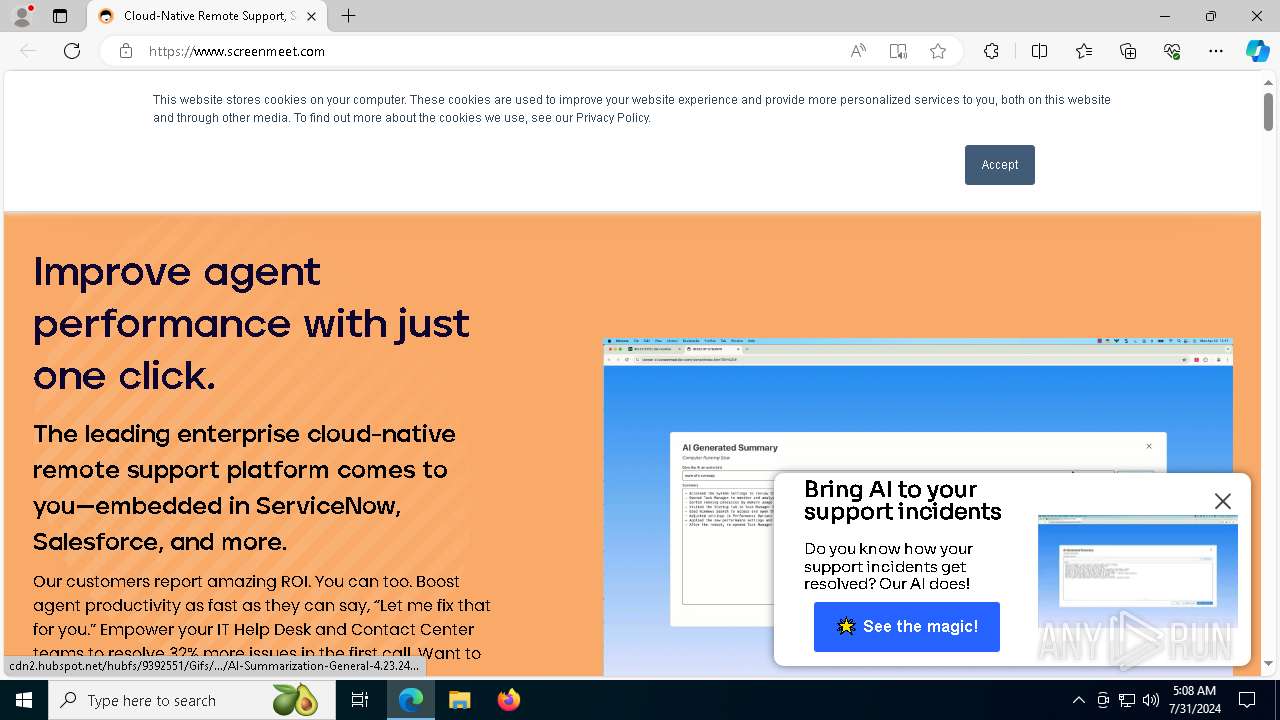Image resolution: width=1280 pixels, height=720 pixels.
Task: Launch Firefox from the taskbar
Action: point(508,700)
